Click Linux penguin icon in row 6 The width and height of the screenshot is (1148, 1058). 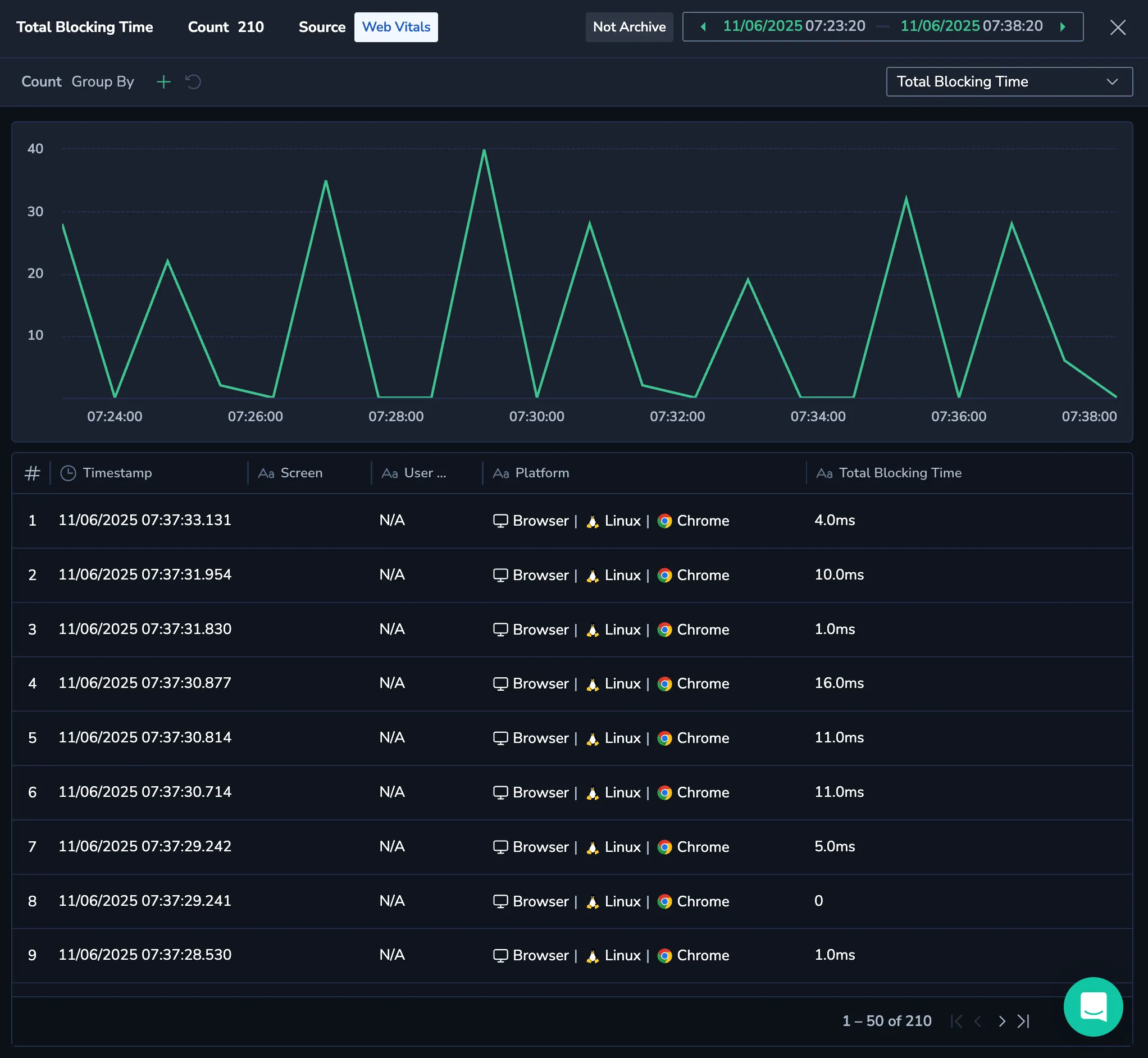point(593,793)
